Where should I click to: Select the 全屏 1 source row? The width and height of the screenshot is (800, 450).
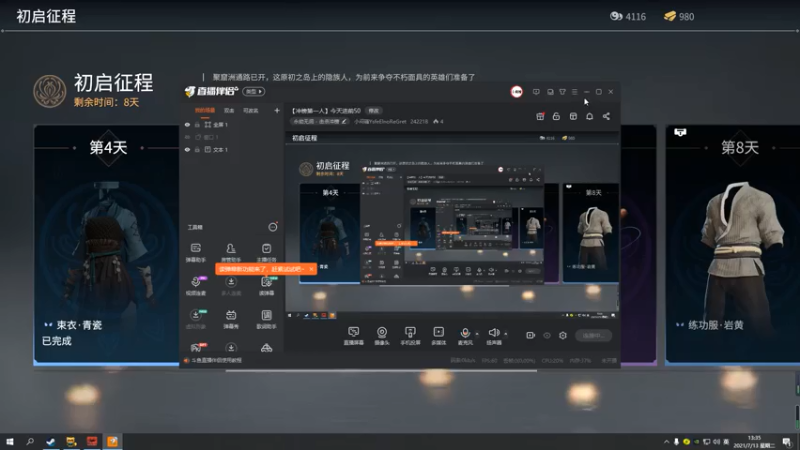pyautogui.click(x=232, y=124)
